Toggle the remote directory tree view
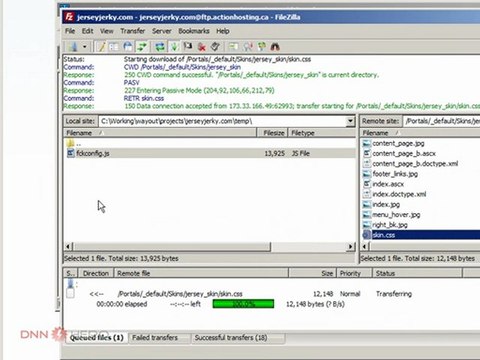The image size is (480, 360). tap(128, 47)
